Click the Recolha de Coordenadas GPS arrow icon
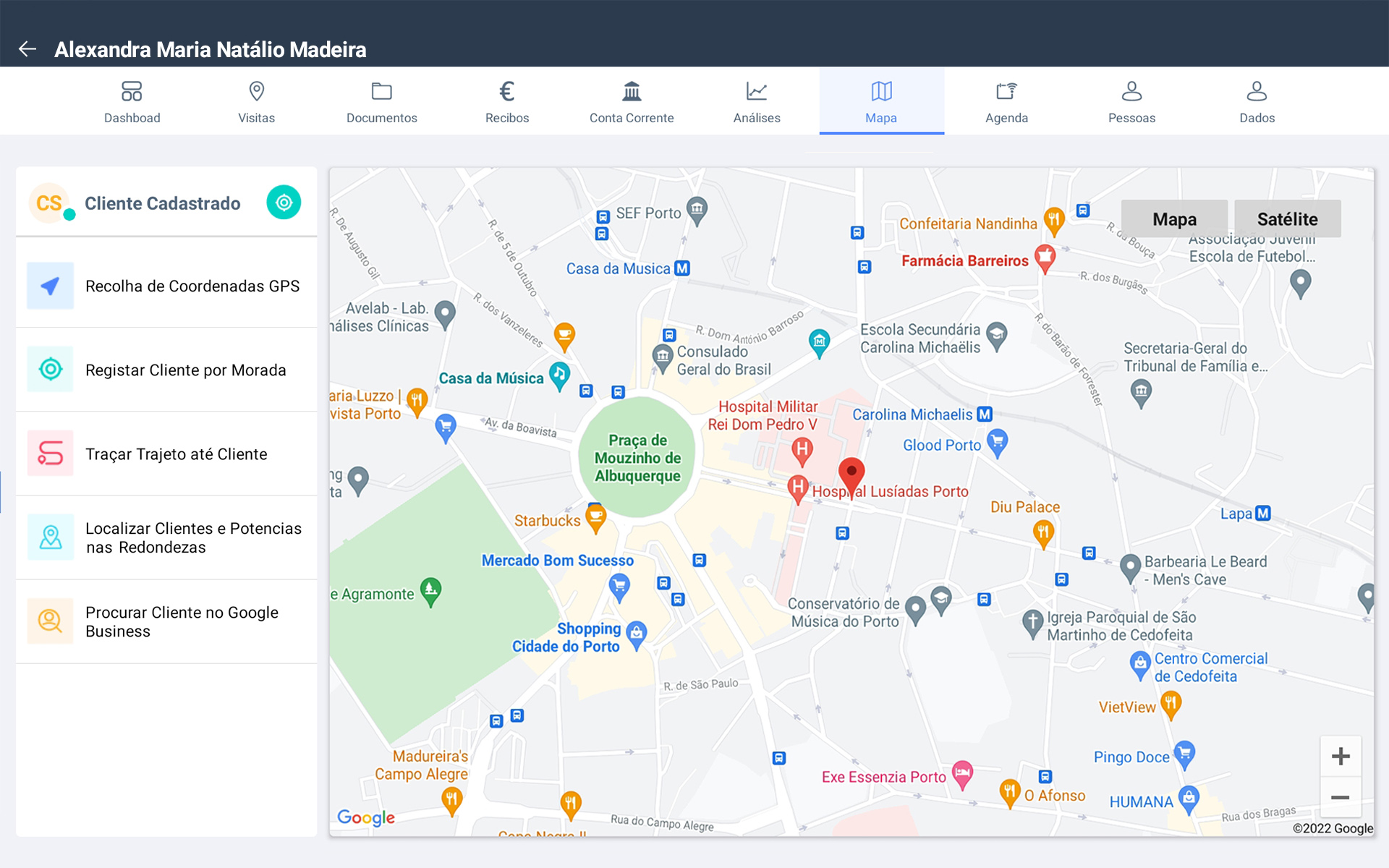The height and width of the screenshot is (868, 1389). (50, 286)
